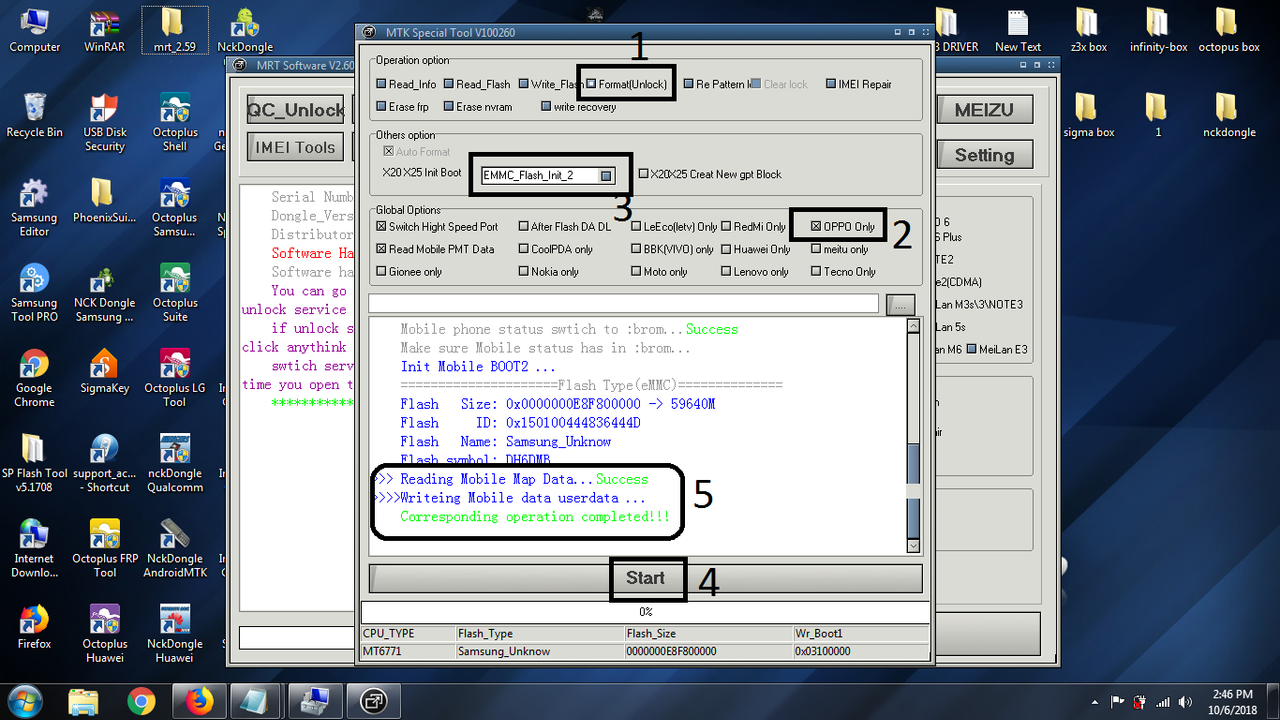
Task: Select the Erase nvram option
Action: pos(449,107)
